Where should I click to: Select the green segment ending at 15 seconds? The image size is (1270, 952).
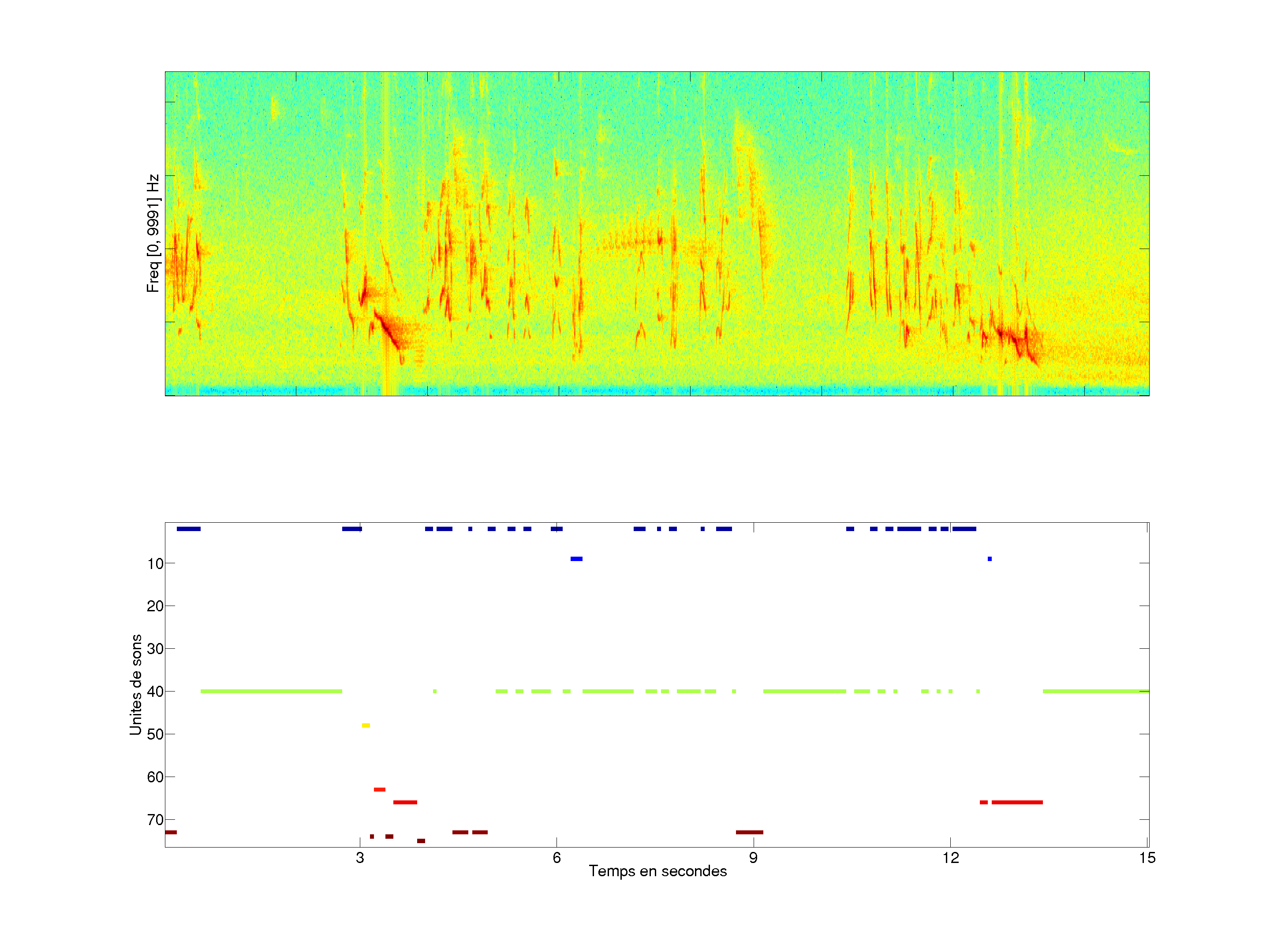(1095, 692)
